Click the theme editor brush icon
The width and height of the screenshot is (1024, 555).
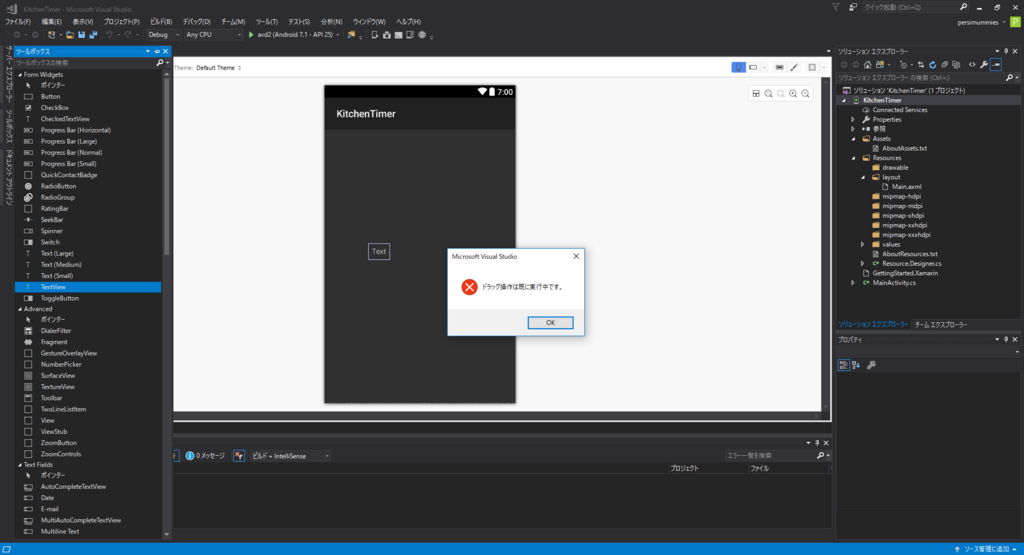794,67
